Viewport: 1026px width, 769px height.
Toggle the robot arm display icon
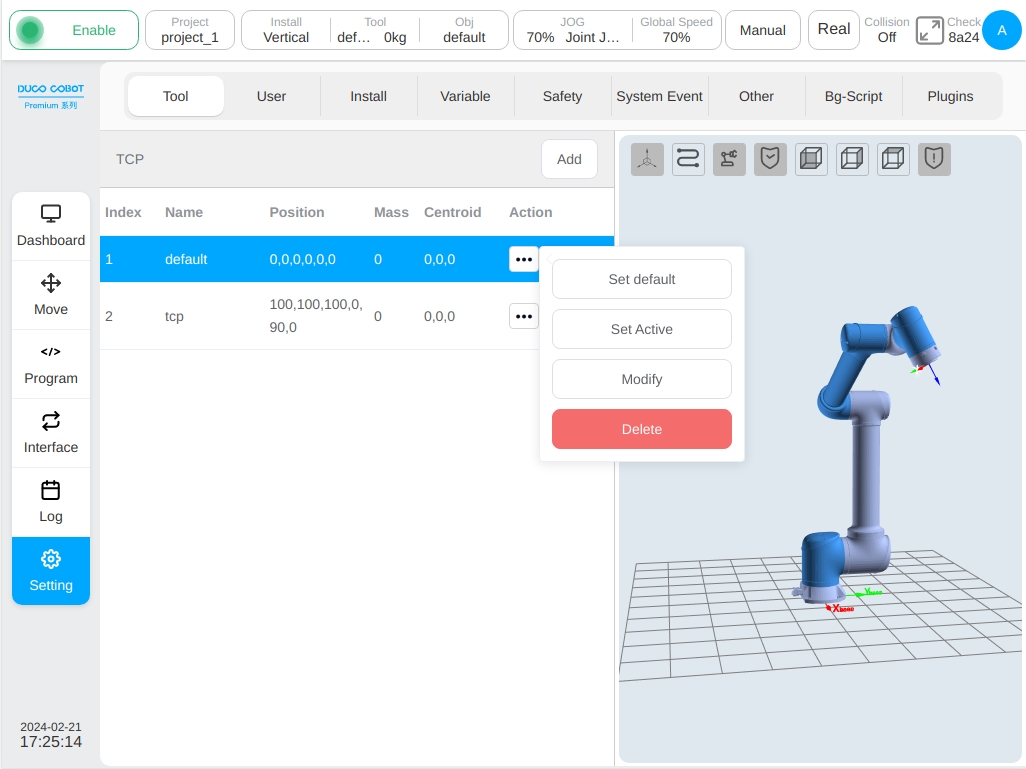pos(729,159)
